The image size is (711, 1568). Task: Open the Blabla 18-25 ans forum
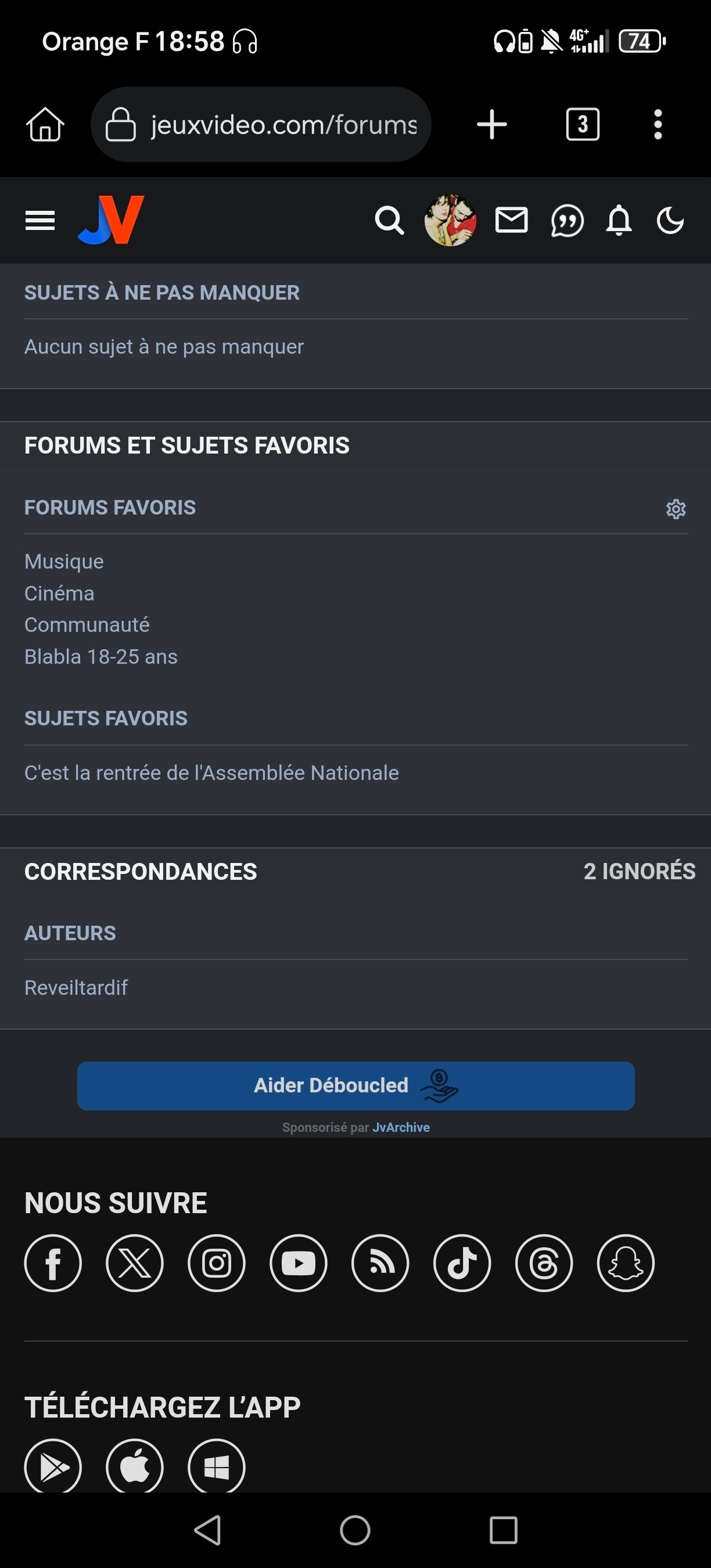pos(101,657)
